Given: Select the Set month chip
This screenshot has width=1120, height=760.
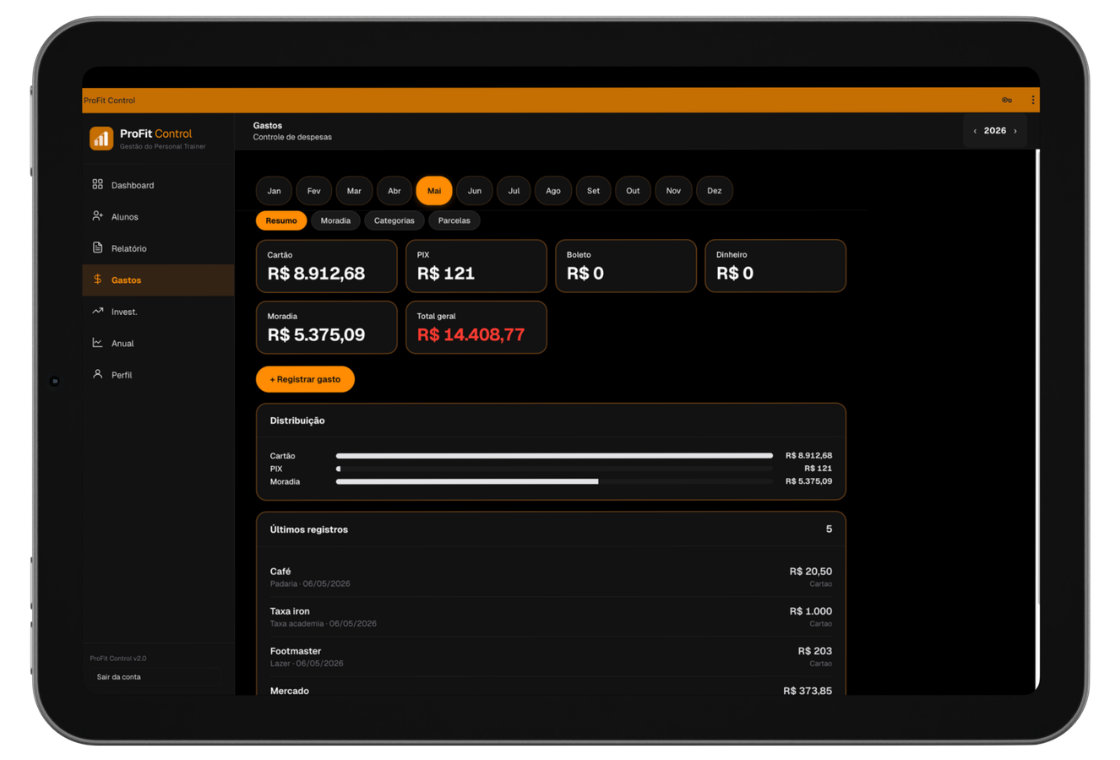Looking at the screenshot, I should pos(594,191).
